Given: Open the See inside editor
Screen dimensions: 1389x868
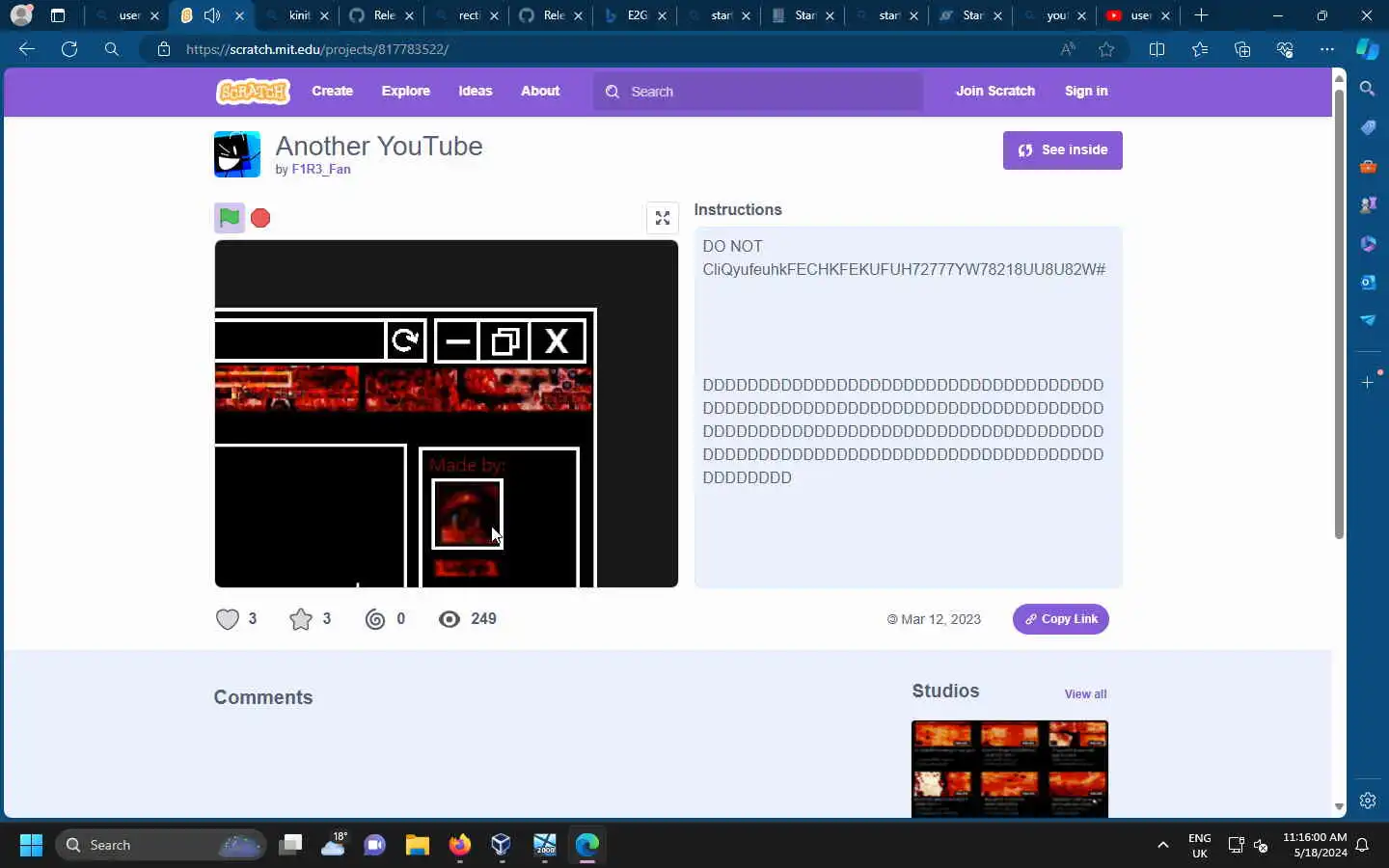Looking at the screenshot, I should point(1062,150).
